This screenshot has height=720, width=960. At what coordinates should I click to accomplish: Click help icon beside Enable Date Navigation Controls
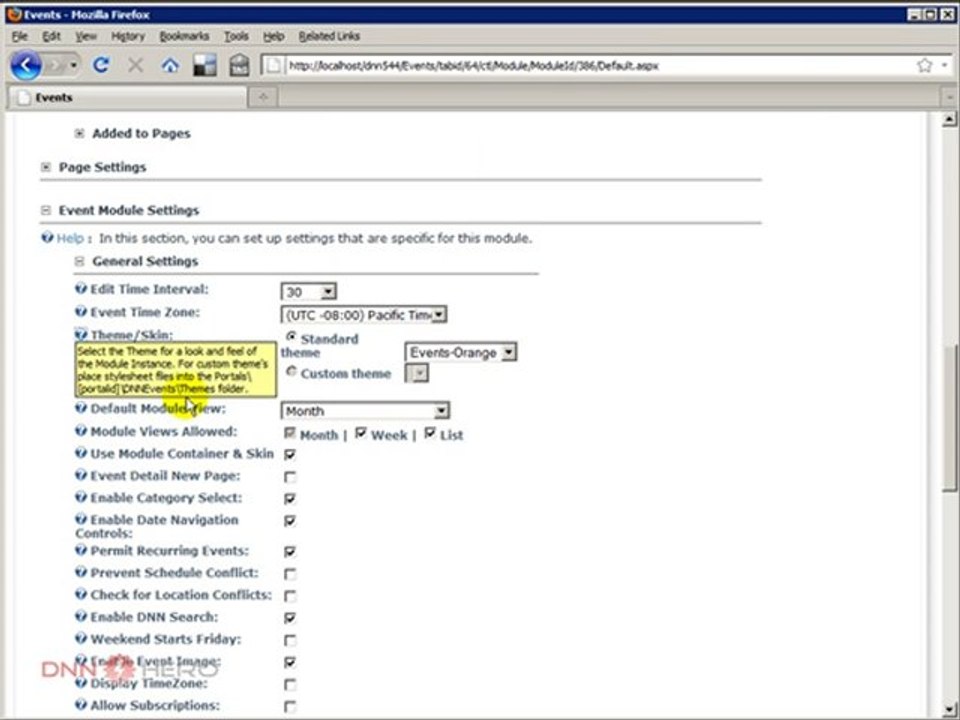coord(81,519)
